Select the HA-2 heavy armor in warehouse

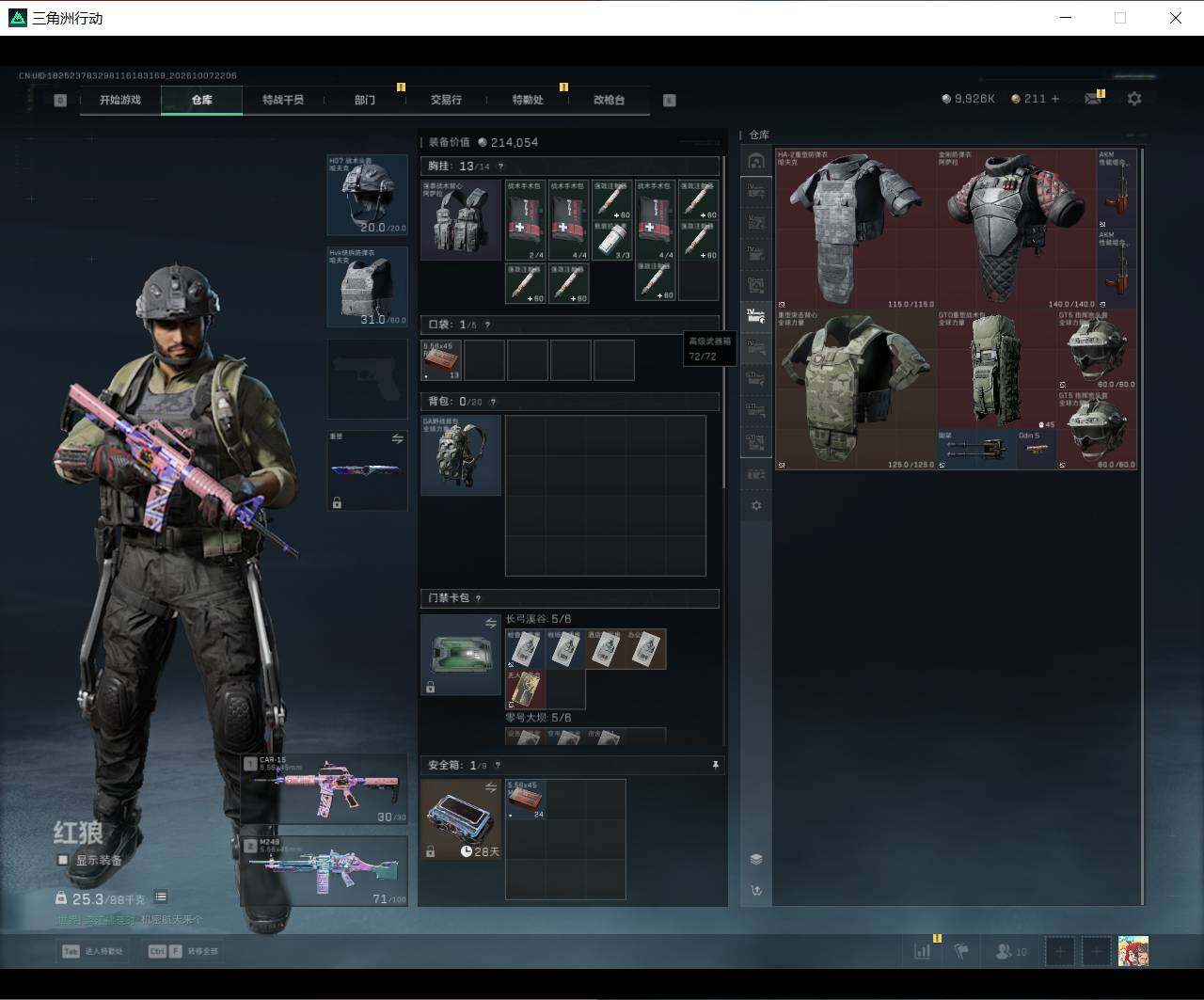856,229
